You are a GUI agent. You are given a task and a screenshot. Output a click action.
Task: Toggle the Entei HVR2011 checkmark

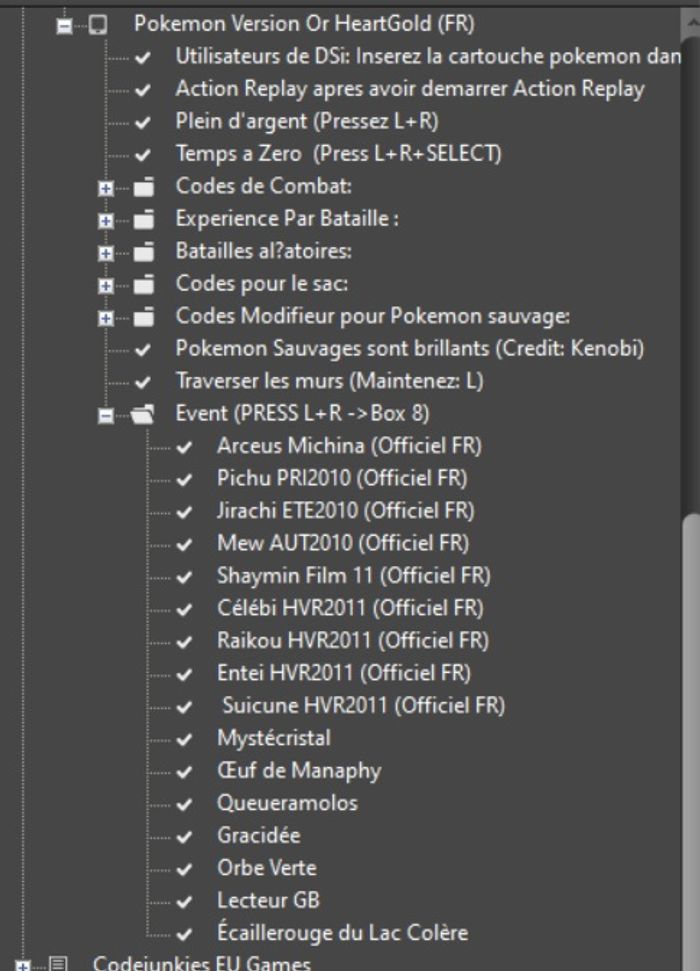pyautogui.click(x=184, y=674)
